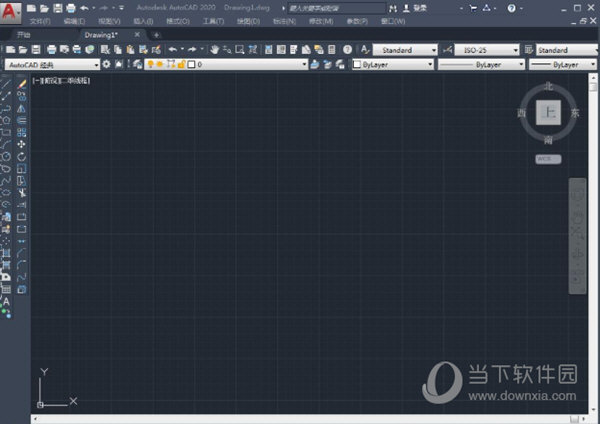Toggle layer 0 lock padlock icon
The width and height of the screenshot is (600, 424).
pos(182,64)
